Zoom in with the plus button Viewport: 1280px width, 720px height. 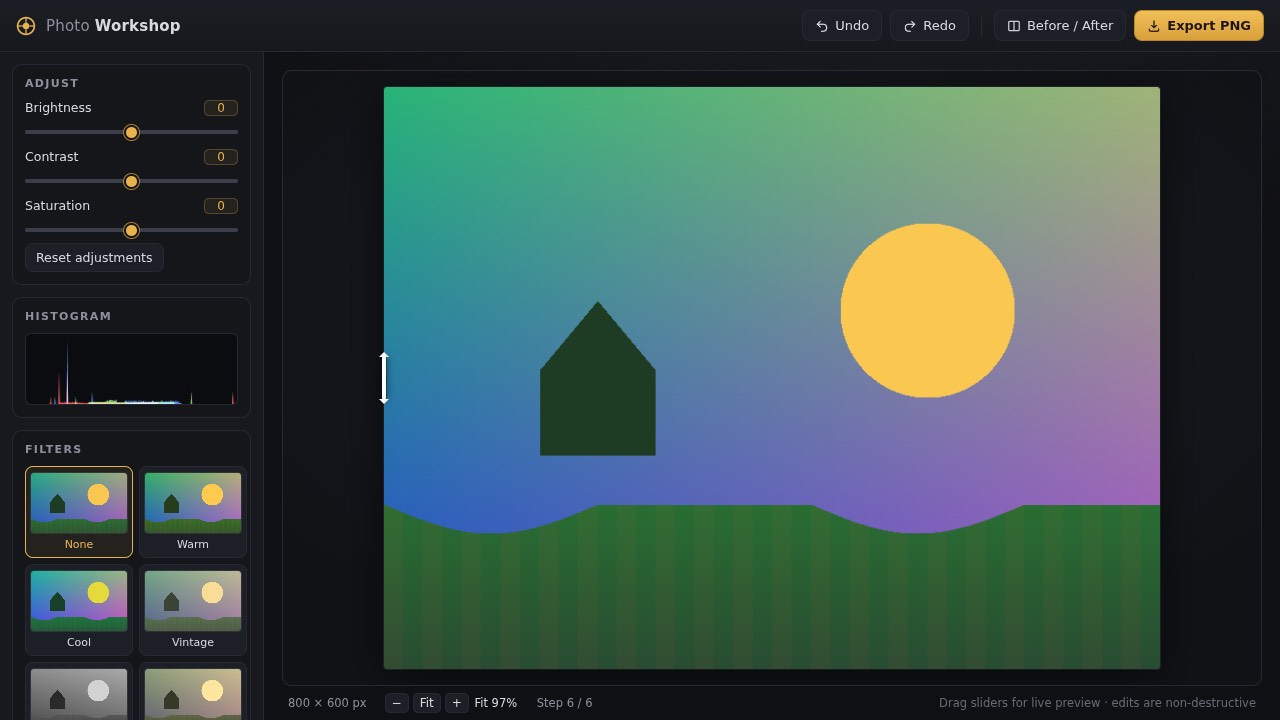click(457, 703)
